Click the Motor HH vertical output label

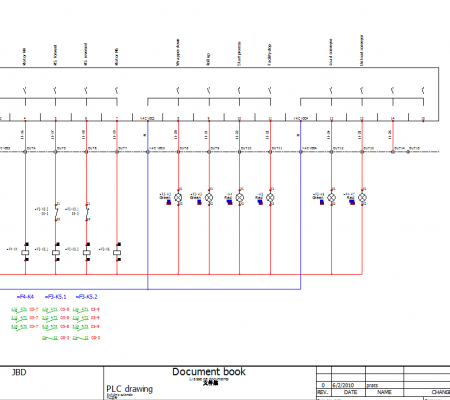click(x=24, y=57)
